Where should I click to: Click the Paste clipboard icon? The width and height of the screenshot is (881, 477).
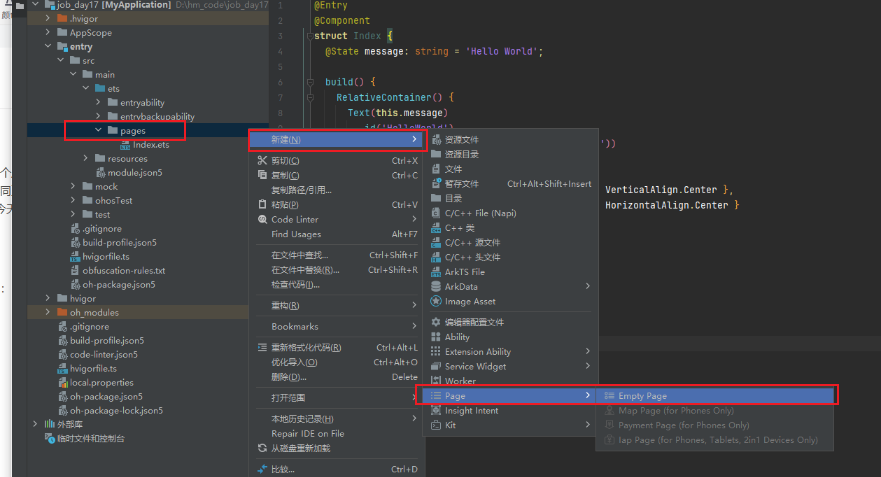pos(262,205)
